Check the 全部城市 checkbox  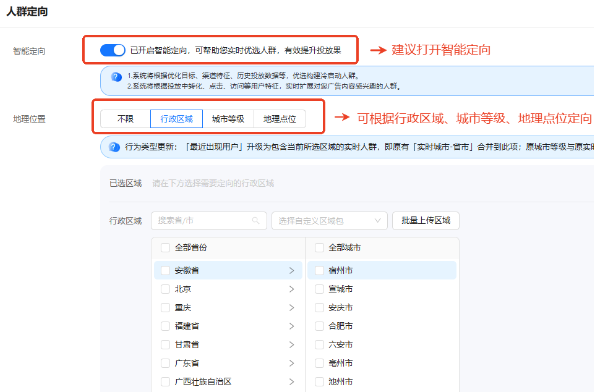pos(319,248)
